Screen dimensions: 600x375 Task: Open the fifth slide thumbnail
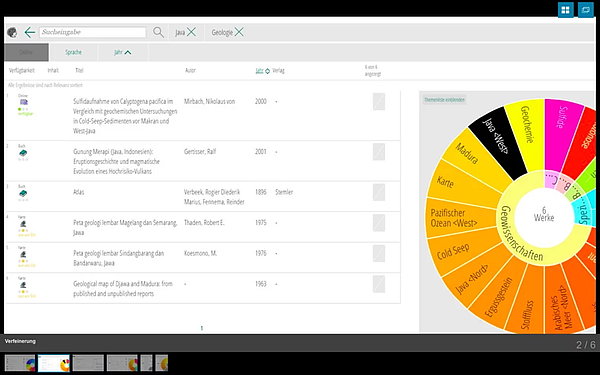tap(146, 363)
